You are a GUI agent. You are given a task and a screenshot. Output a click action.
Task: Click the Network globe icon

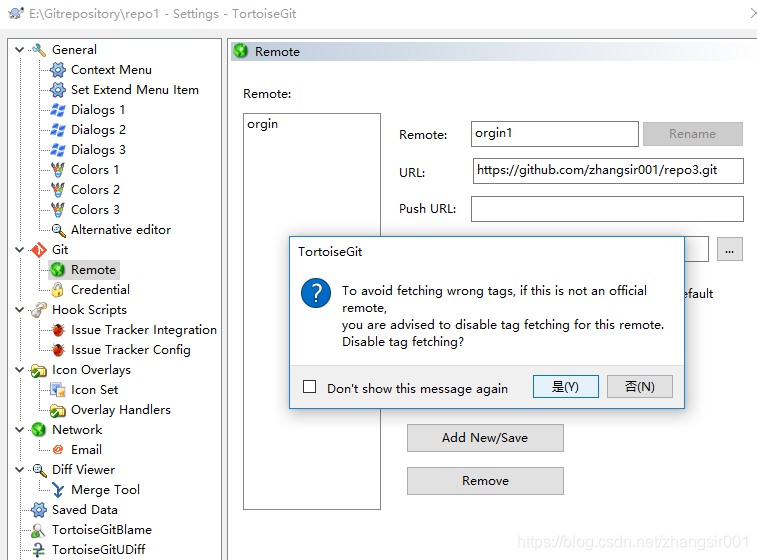[x=39, y=430]
